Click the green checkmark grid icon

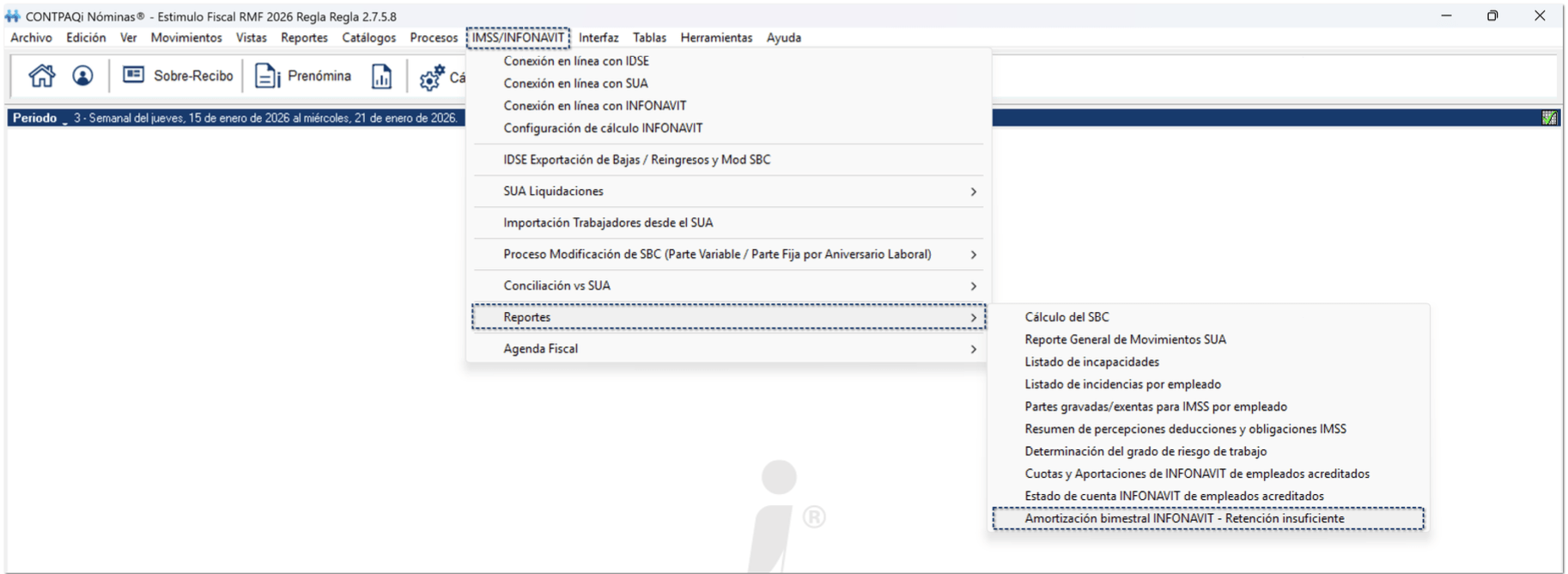1549,118
